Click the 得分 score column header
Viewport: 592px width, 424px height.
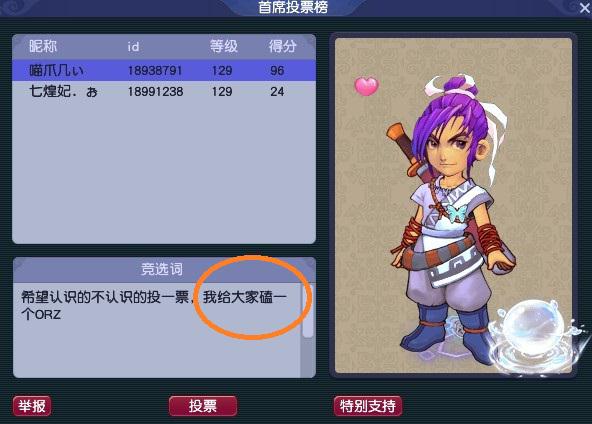click(282, 46)
